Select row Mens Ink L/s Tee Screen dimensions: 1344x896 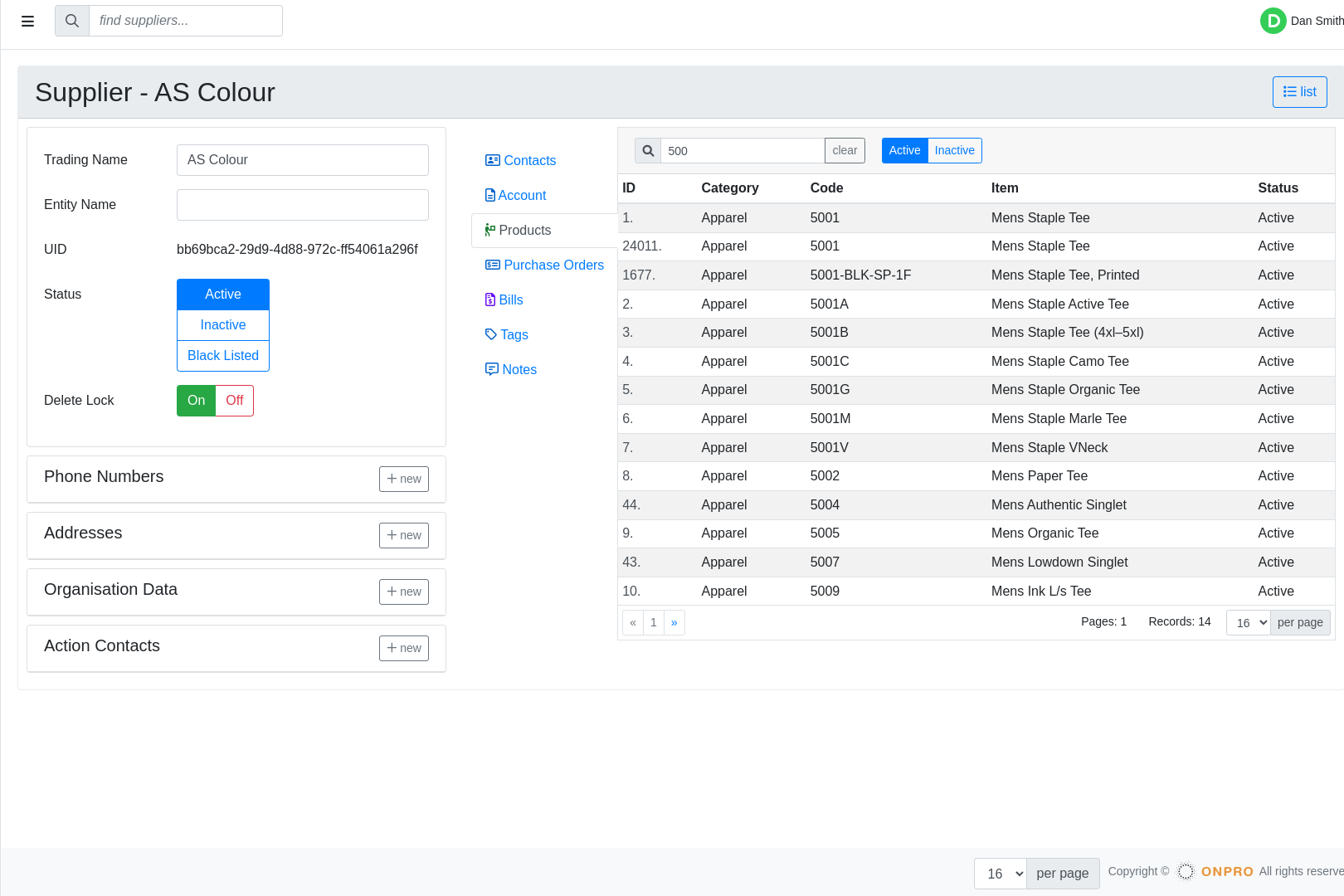click(x=976, y=592)
